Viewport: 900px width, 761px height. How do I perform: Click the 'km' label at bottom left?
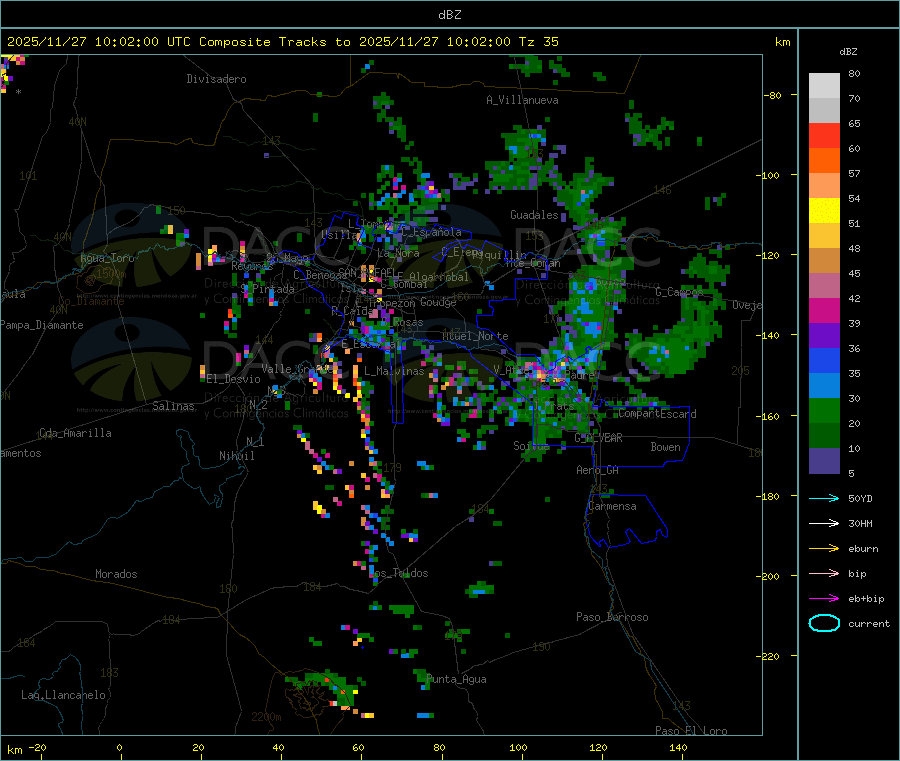14,750
